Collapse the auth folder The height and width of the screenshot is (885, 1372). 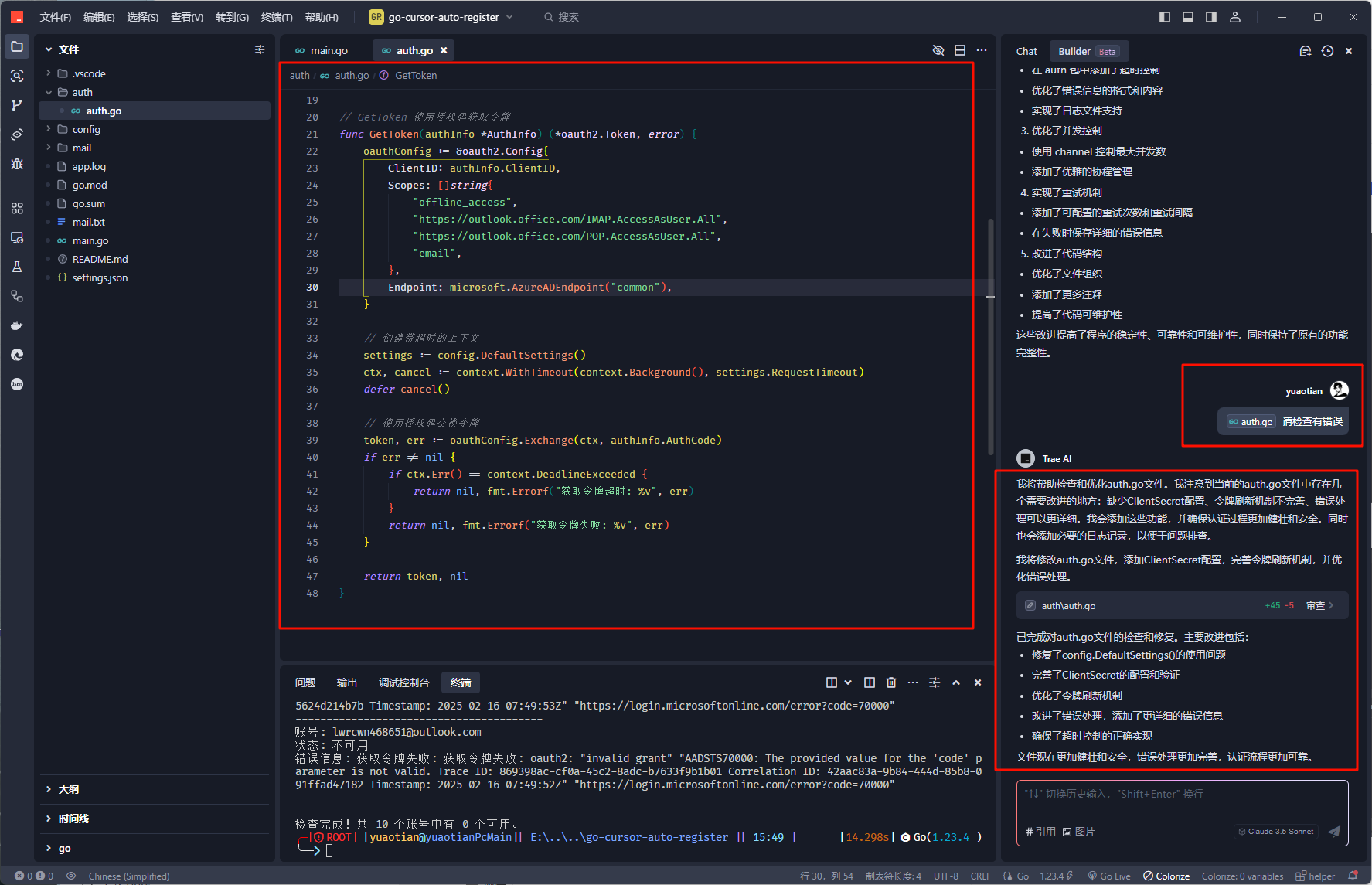click(x=49, y=92)
